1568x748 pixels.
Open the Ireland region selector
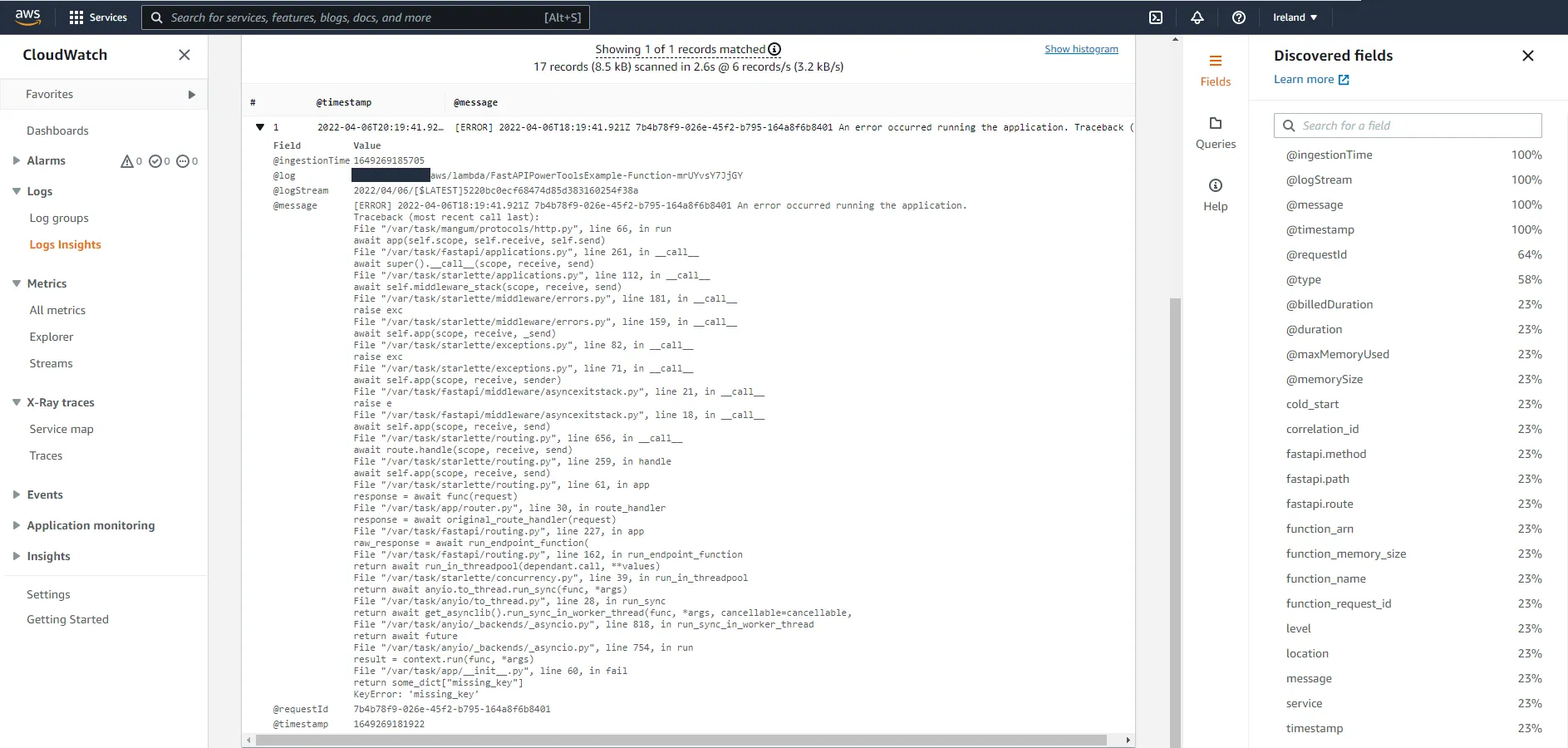click(x=1293, y=17)
